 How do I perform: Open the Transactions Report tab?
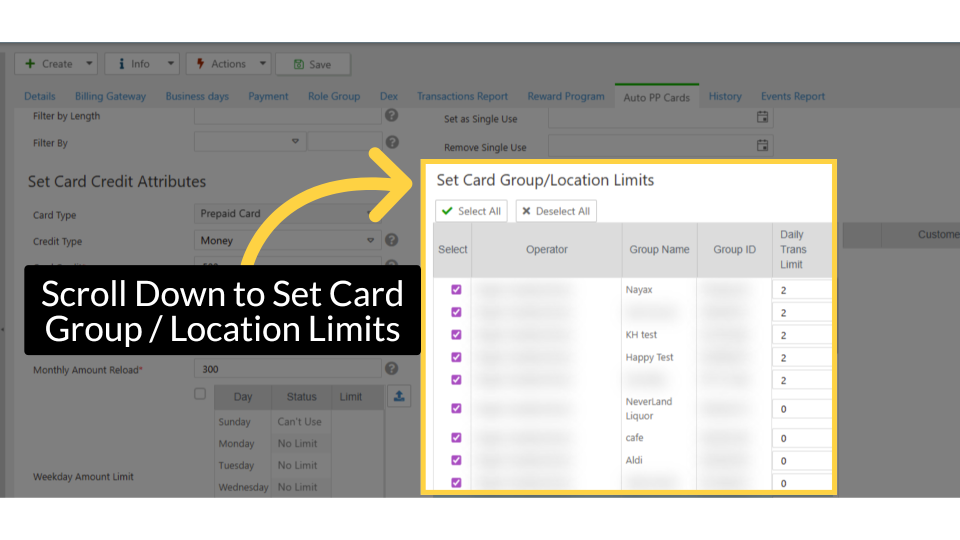462,97
